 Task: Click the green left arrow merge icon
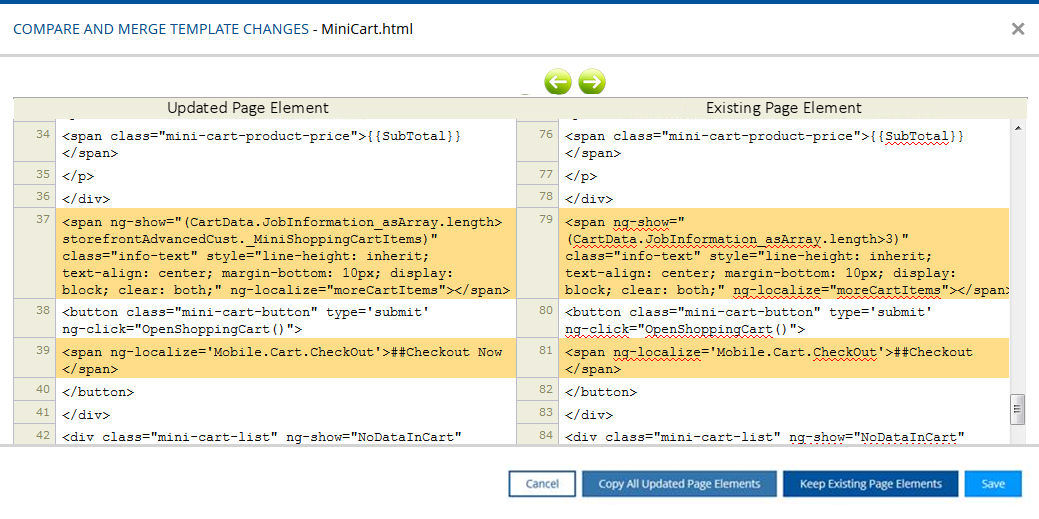[x=558, y=82]
